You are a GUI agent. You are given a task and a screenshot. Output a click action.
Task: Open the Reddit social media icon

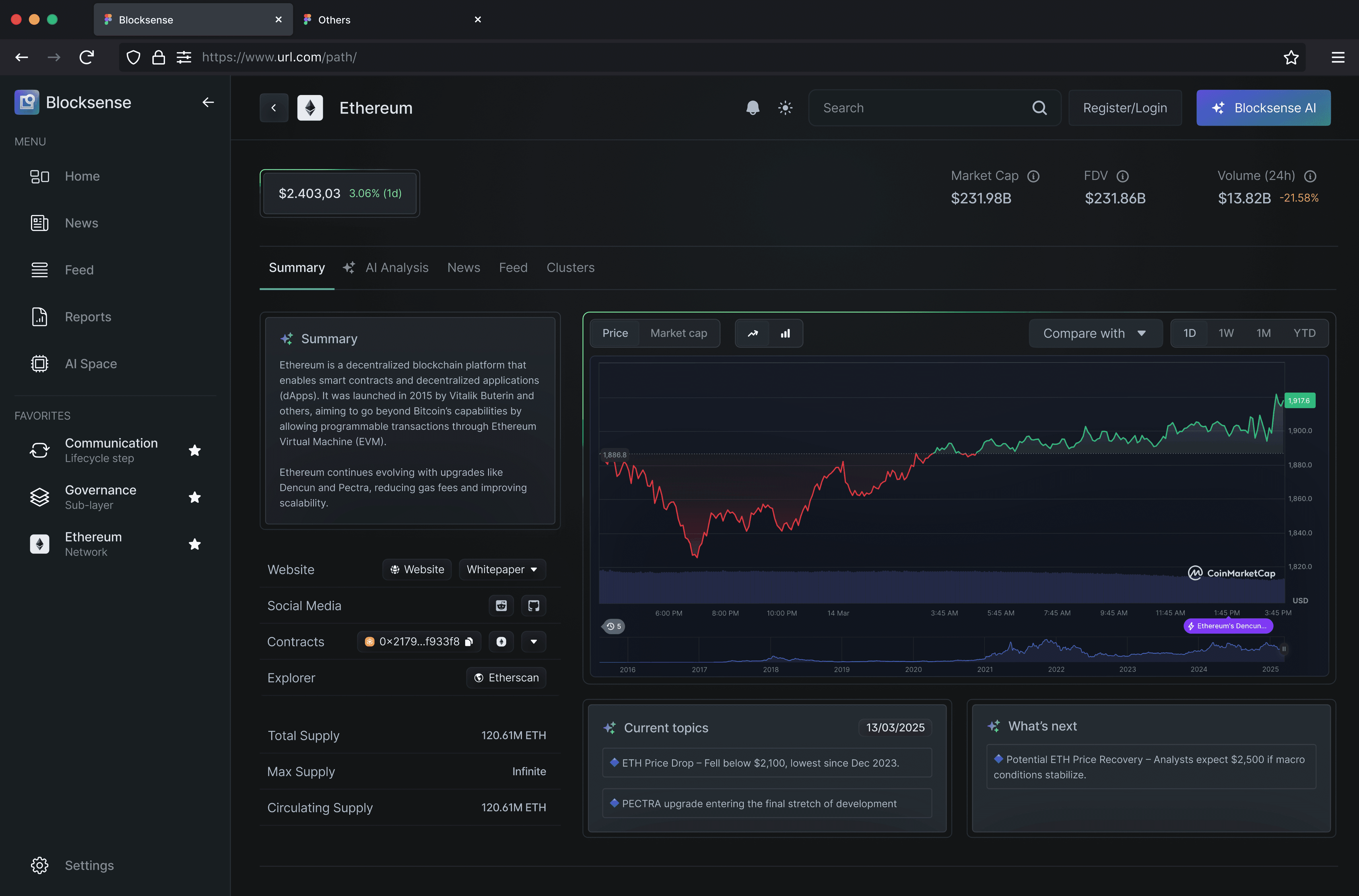[x=501, y=606]
